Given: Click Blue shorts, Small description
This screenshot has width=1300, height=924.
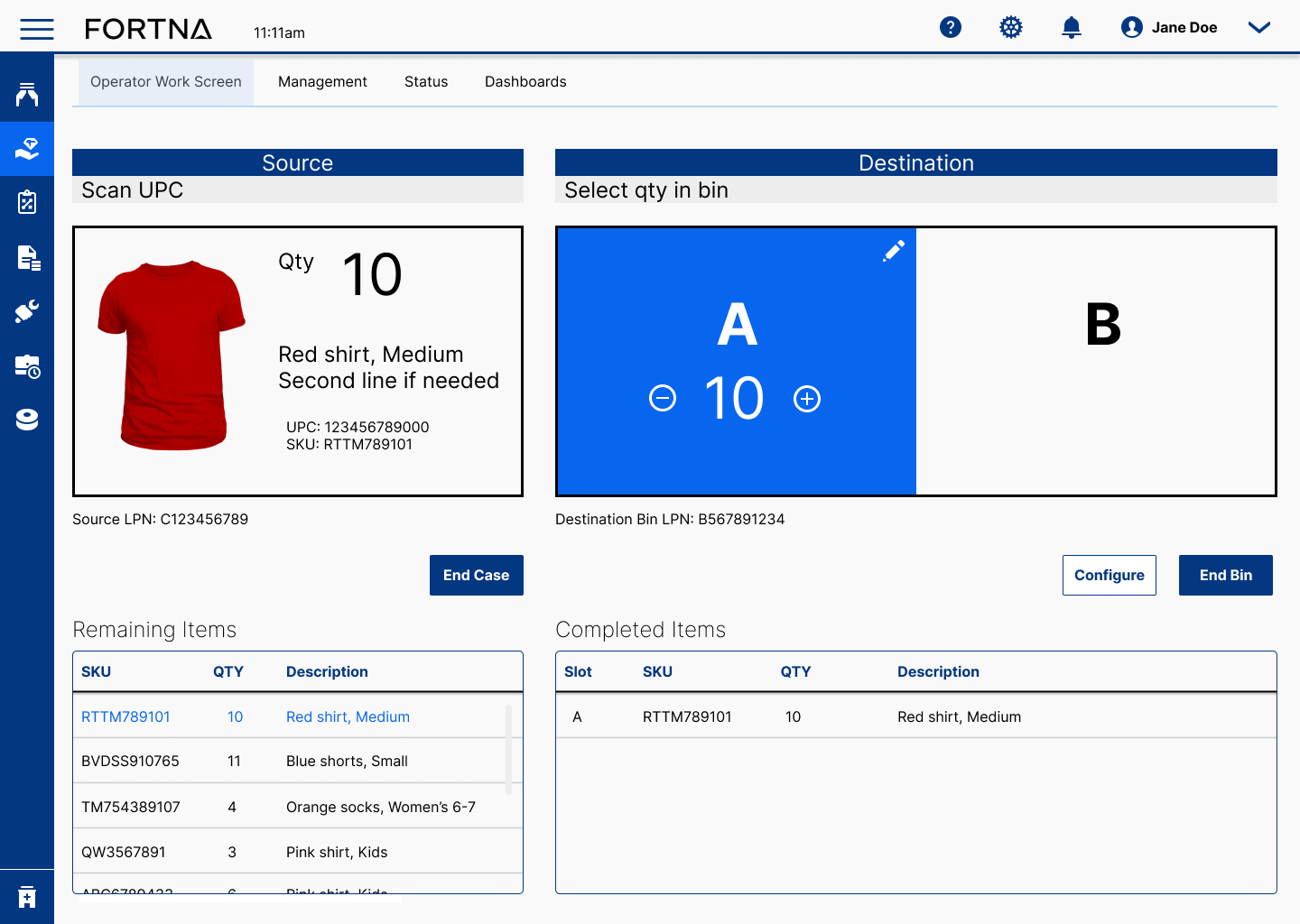Looking at the screenshot, I should click(347, 761).
